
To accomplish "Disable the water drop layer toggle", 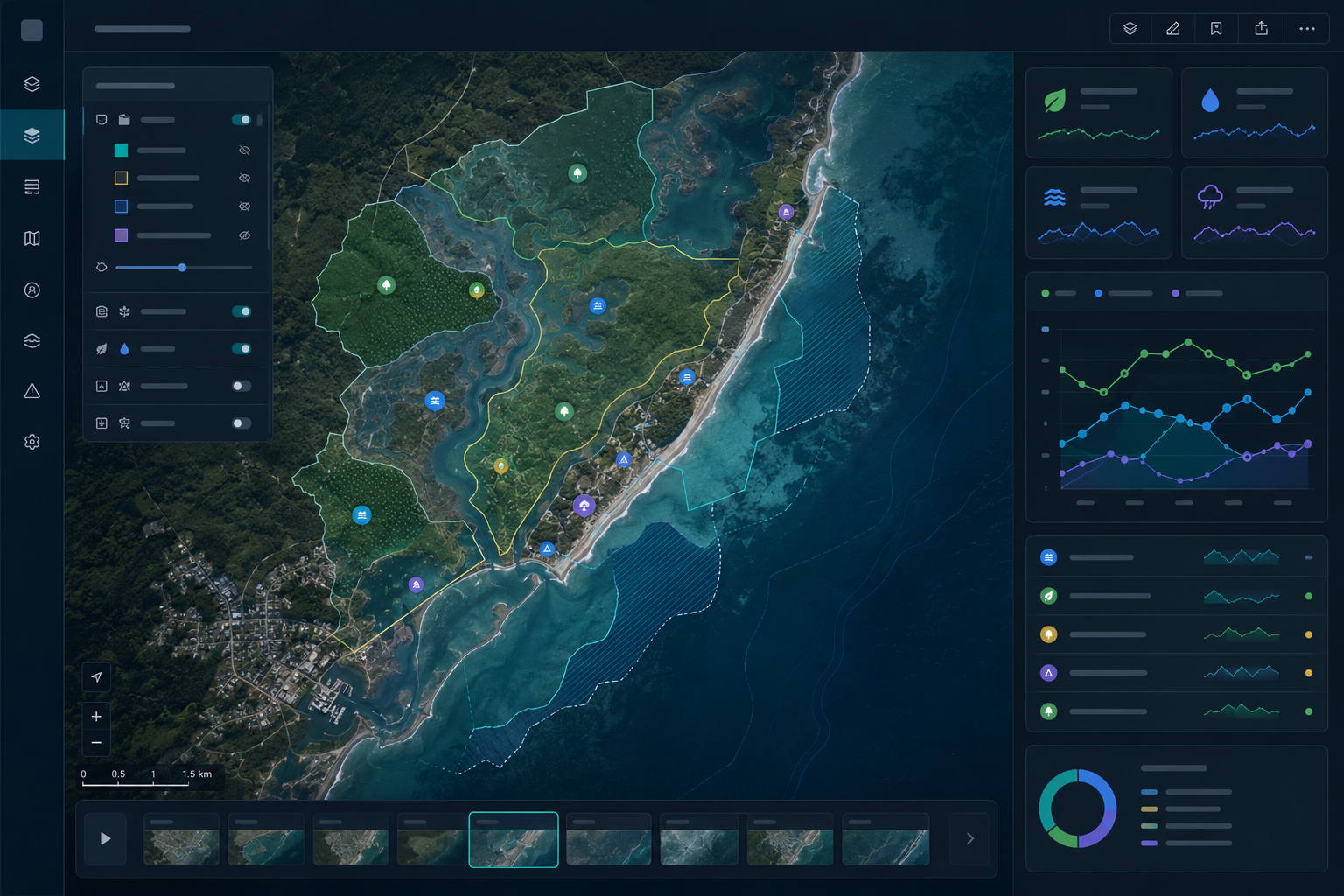I will tap(241, 349).
